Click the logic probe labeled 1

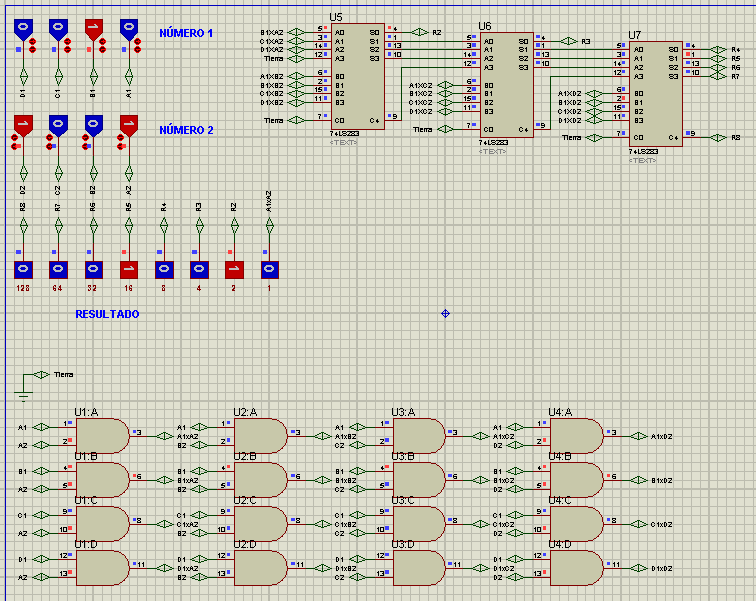tap(270, 269)
